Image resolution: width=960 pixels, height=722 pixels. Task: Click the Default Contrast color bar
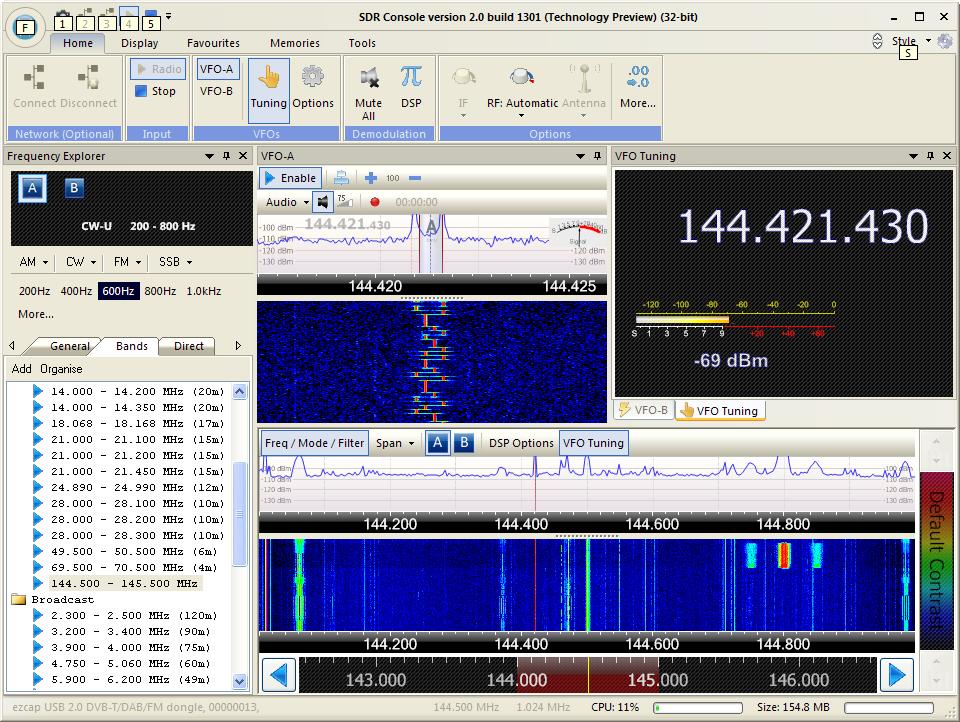(x=936, y=560)
